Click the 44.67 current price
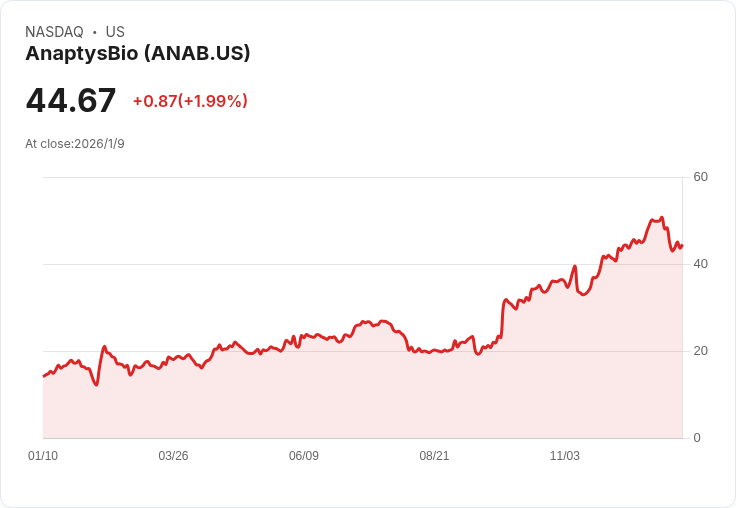This screenshot has height=508, width=736. coord(70,100)
